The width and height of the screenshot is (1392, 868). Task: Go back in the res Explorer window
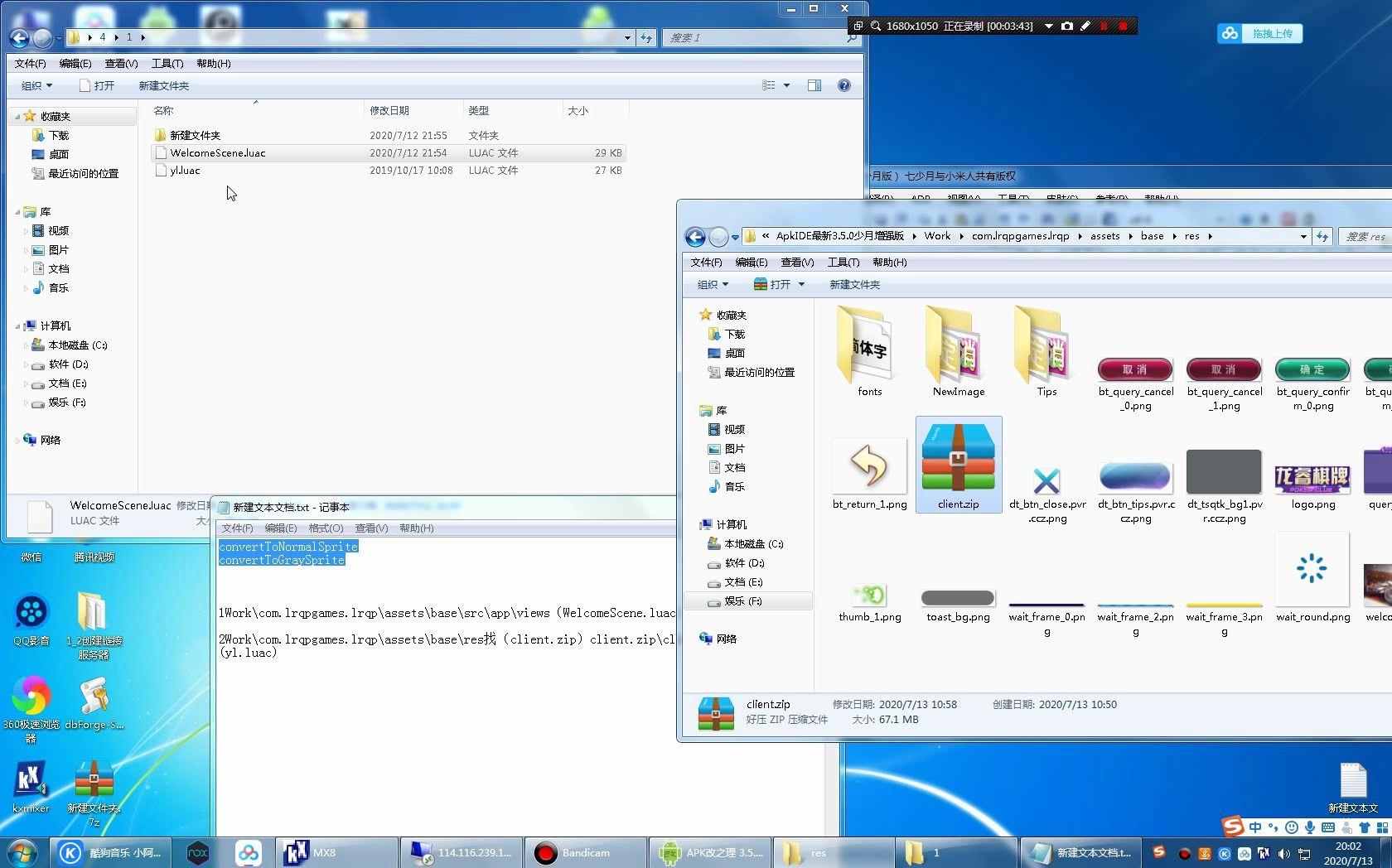coord(695,237)
